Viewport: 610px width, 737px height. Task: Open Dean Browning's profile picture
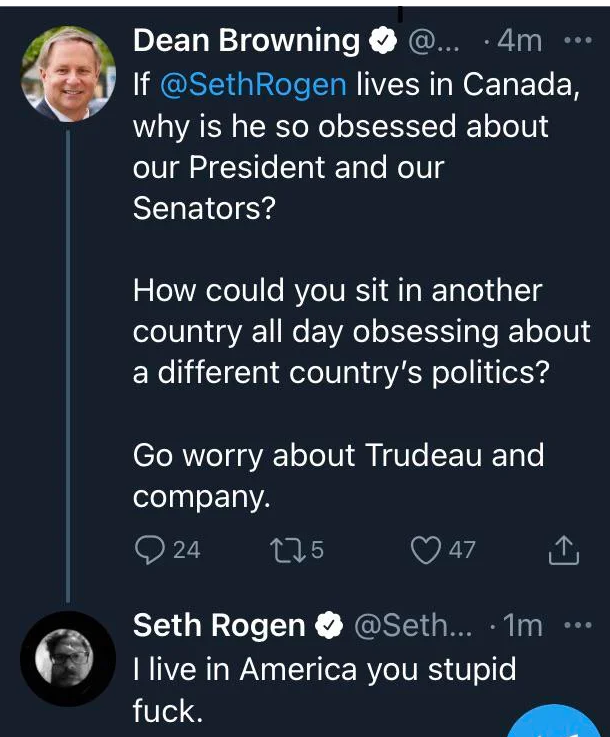[67, 73]
